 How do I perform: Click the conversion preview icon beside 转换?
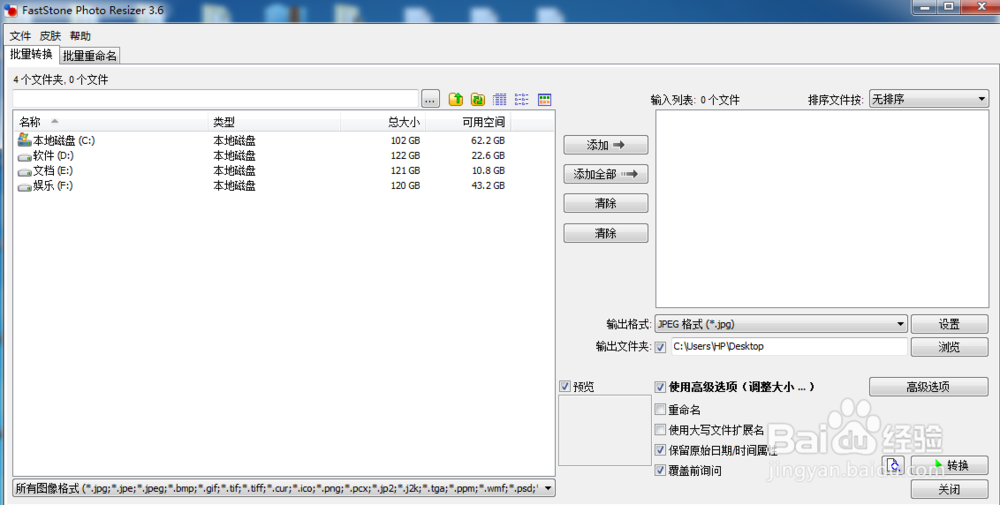click(893, 465)
